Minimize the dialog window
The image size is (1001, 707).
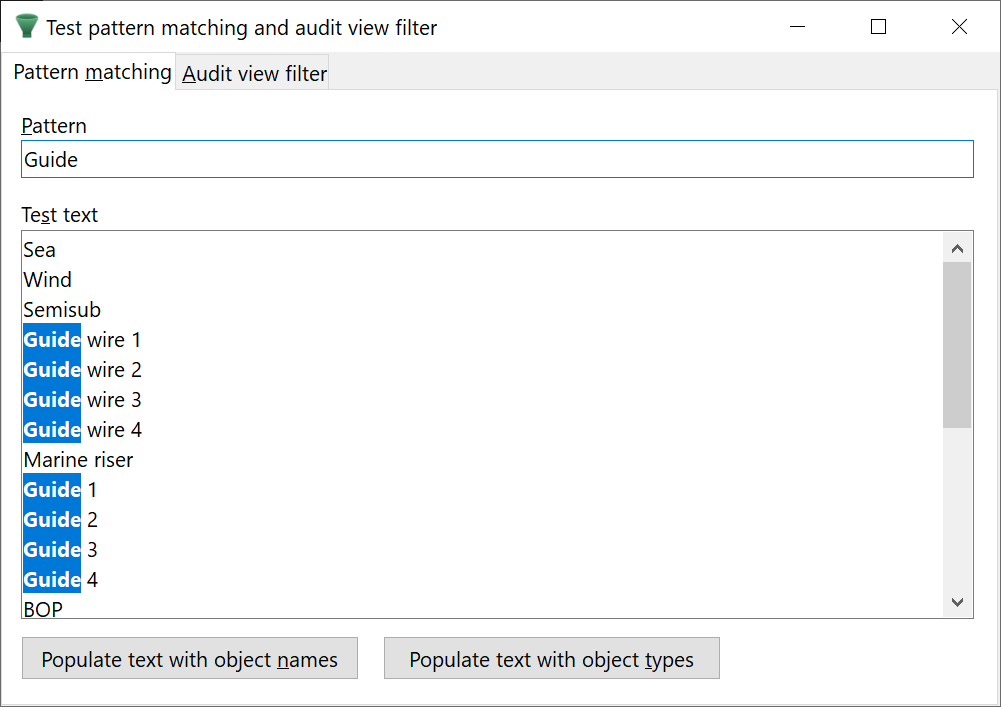(x=798, y=27)
